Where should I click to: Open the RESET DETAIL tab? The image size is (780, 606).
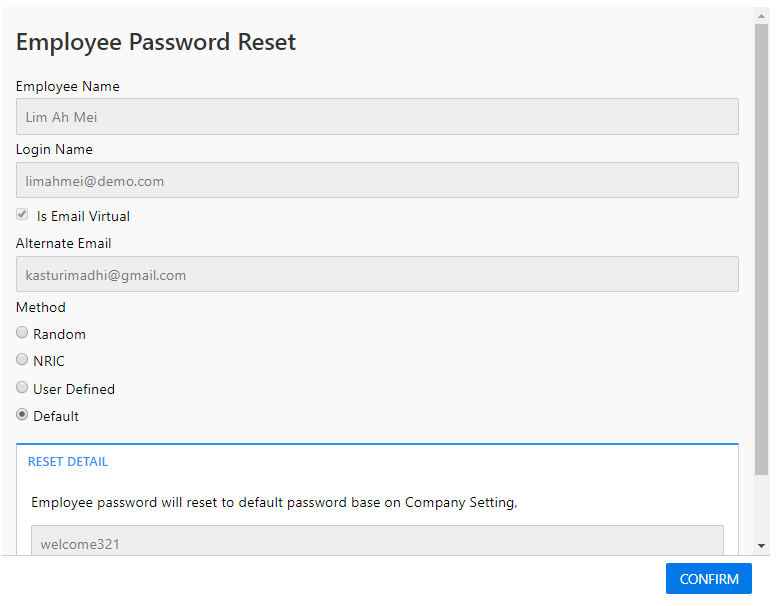click(68, 462)
